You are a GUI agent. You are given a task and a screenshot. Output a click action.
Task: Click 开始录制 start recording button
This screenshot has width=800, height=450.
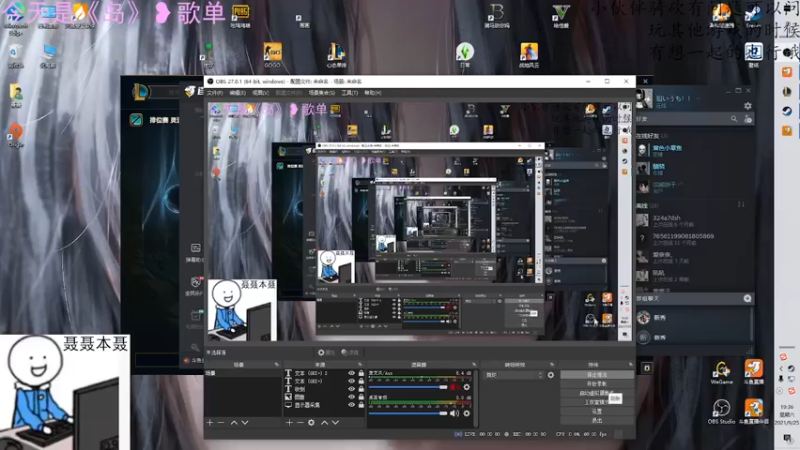coord(596,384)
